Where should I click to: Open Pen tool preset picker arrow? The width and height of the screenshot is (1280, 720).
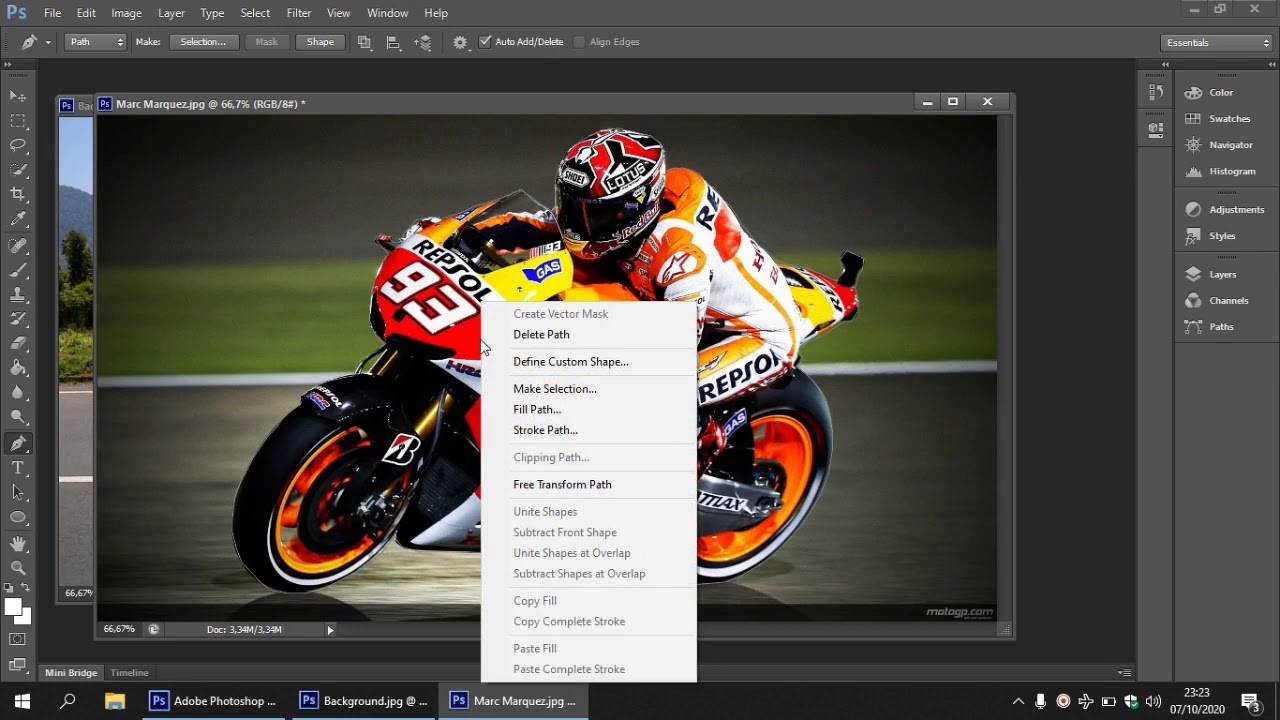[x=47, y=42]
